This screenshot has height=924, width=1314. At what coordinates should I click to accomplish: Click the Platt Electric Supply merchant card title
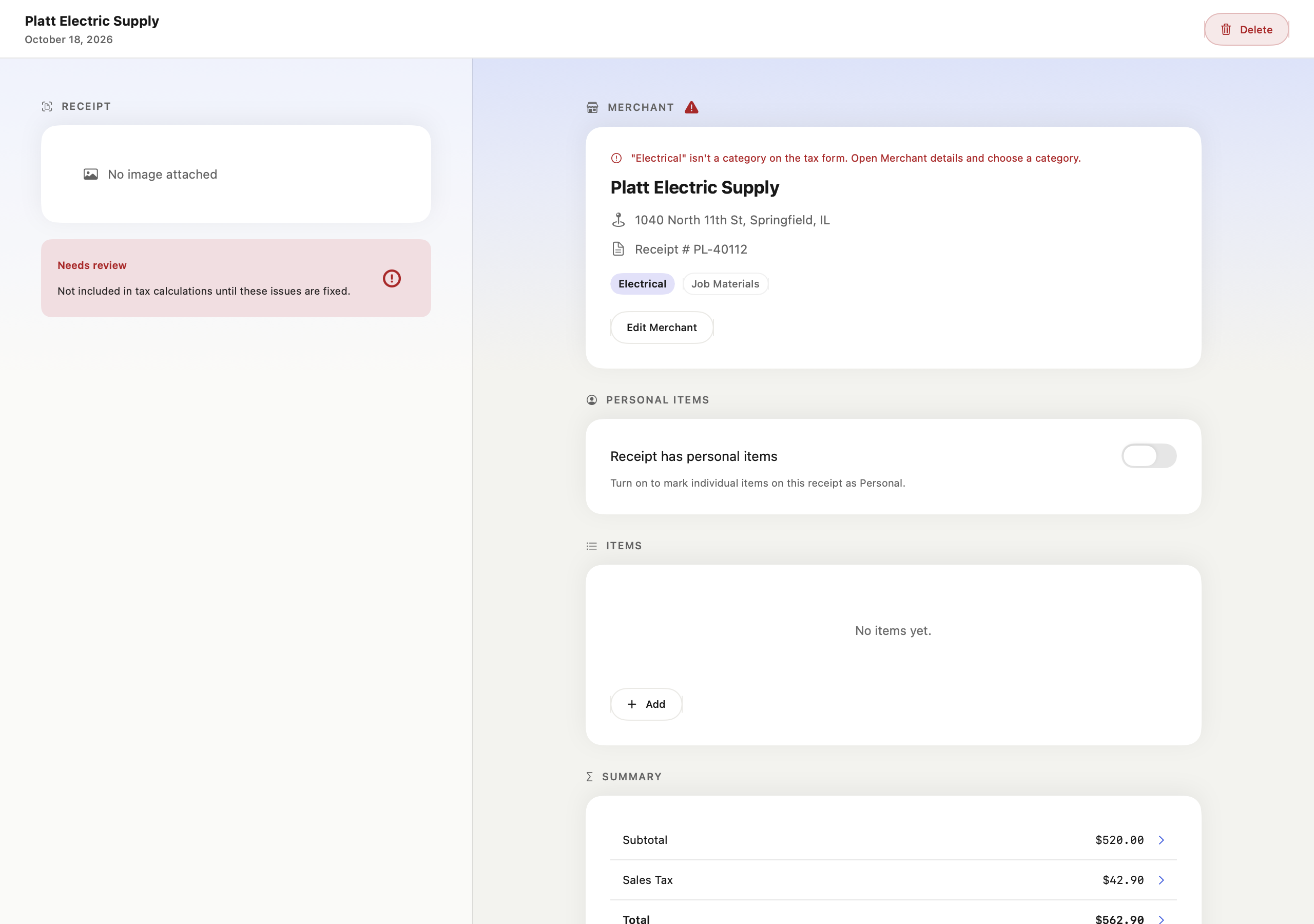click(695, 187)
